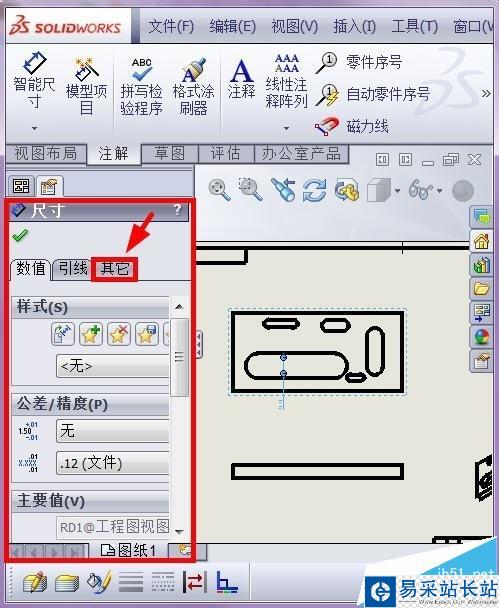The width and height of the screenshot is (499, 608).
Task: Open the File (文件) menu
Action: 171,27
